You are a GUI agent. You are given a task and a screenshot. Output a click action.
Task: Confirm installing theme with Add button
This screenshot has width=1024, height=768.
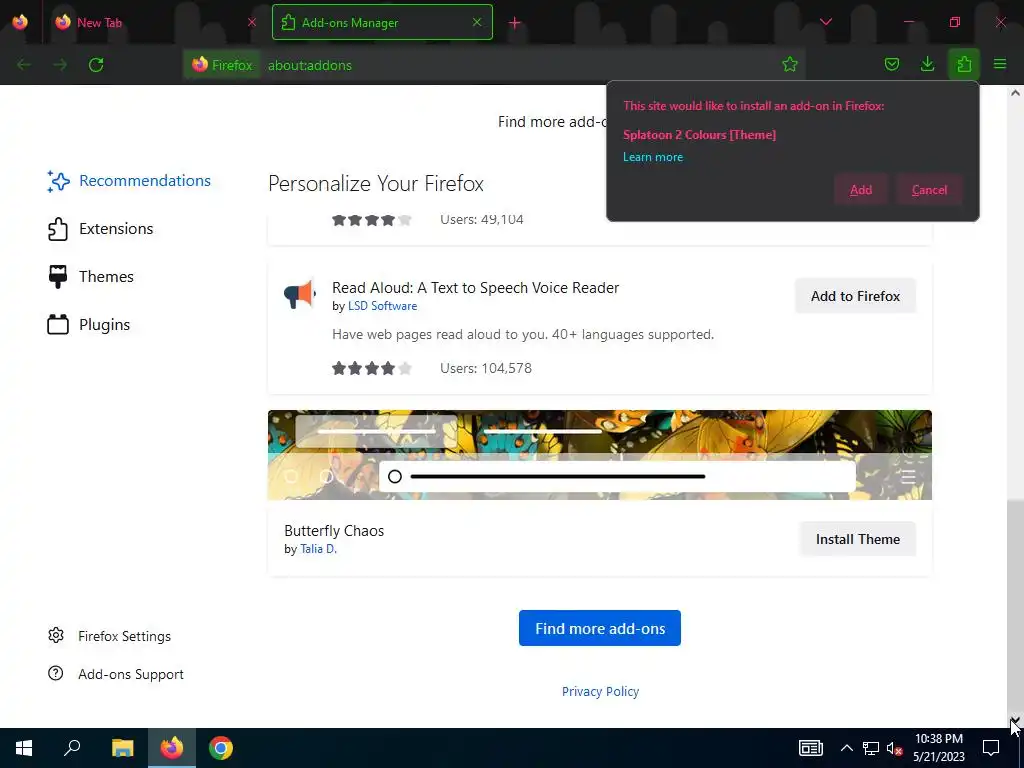coord(861,189)
